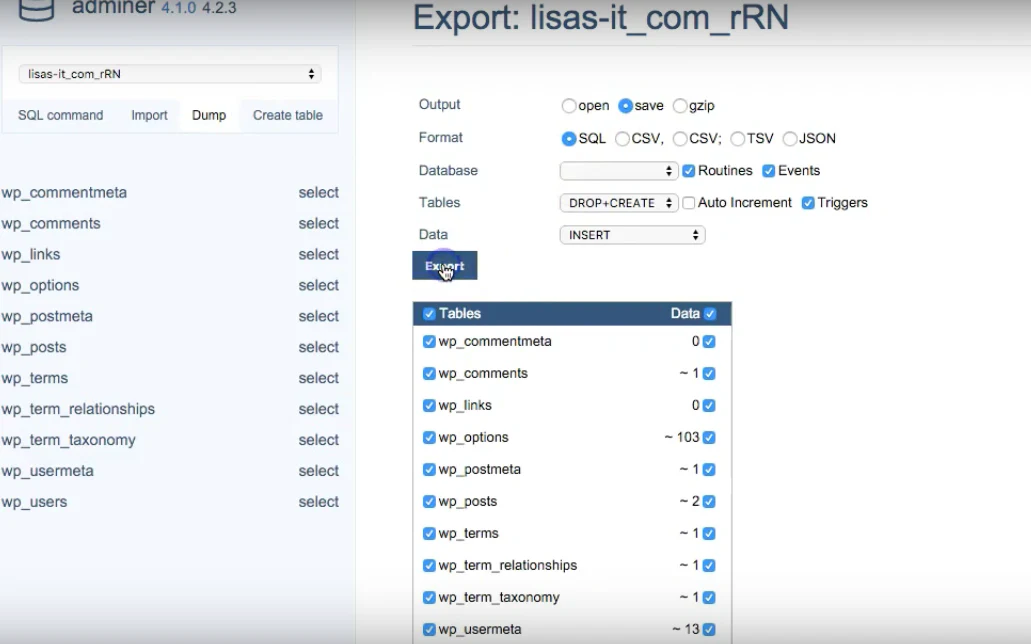
Task: Open wp_options table in sidebar
Action: (x=40, y=285)
